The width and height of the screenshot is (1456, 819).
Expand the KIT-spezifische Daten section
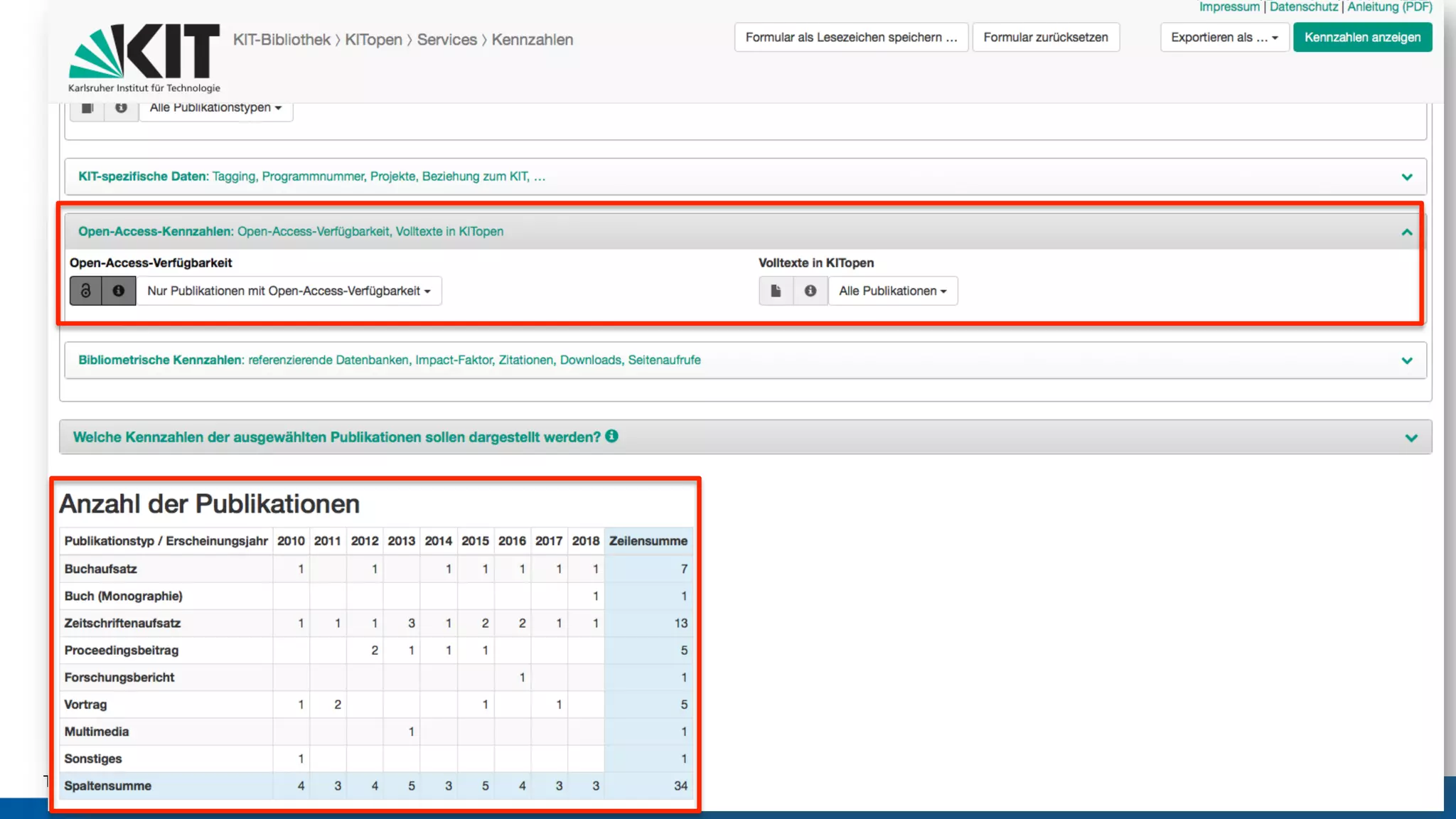1406,177
